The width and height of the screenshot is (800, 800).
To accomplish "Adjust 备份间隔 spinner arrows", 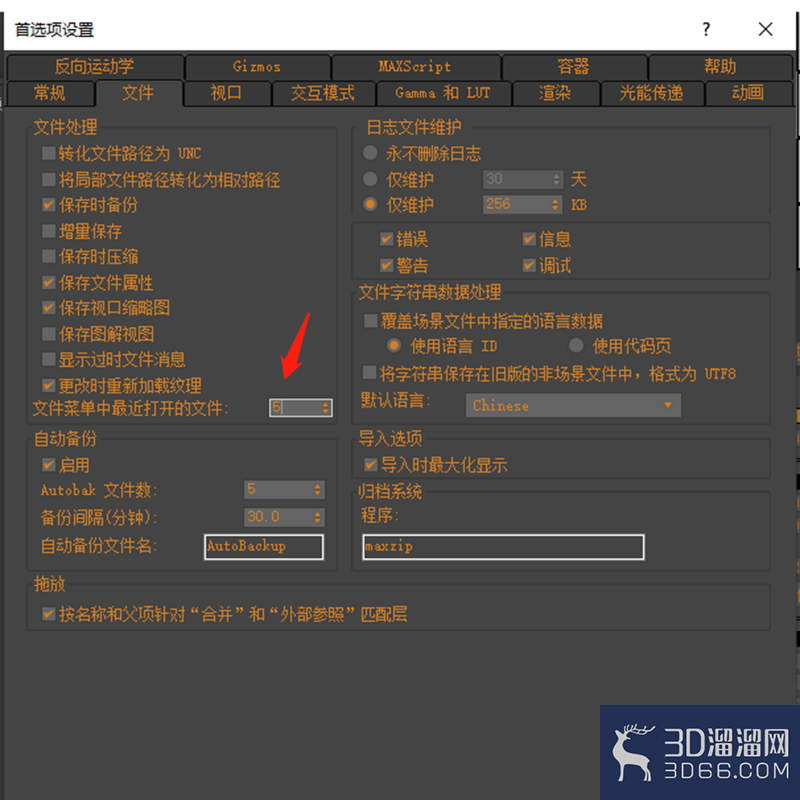I will pos(318,517).
